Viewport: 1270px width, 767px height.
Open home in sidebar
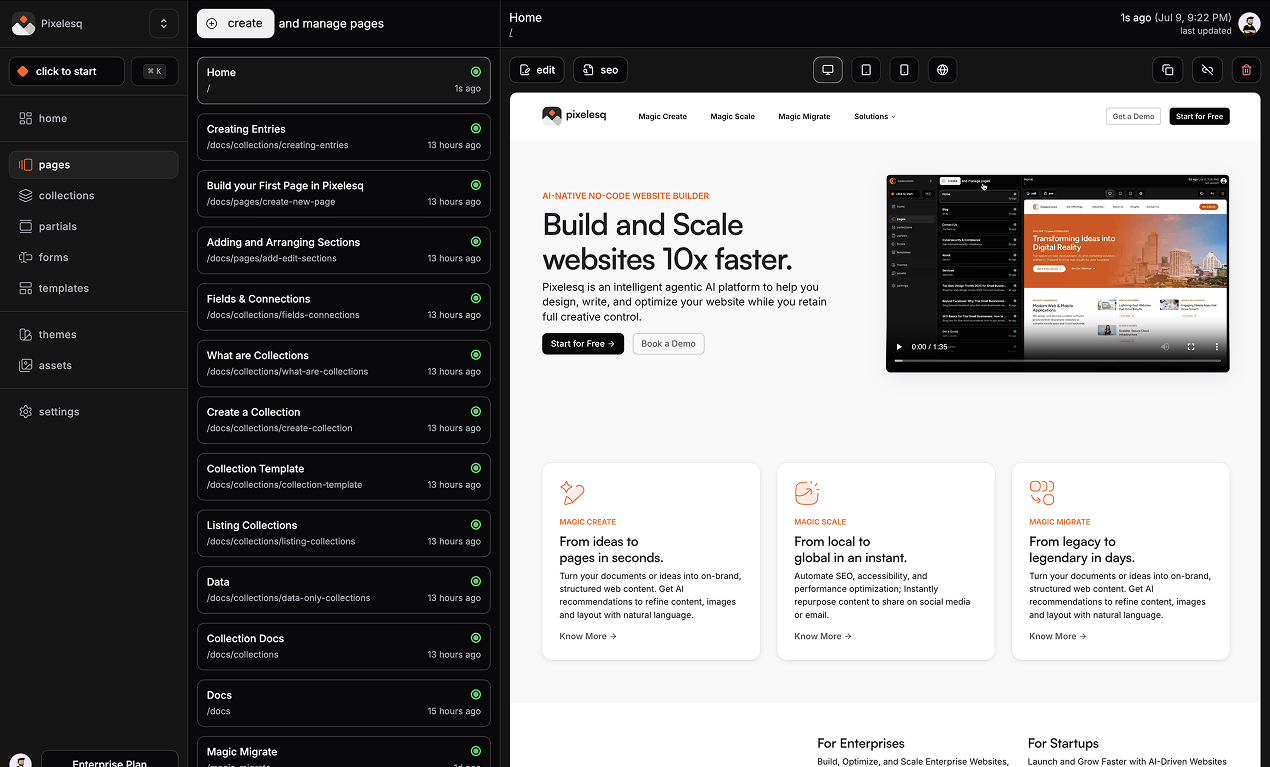[x=94, y=118]
